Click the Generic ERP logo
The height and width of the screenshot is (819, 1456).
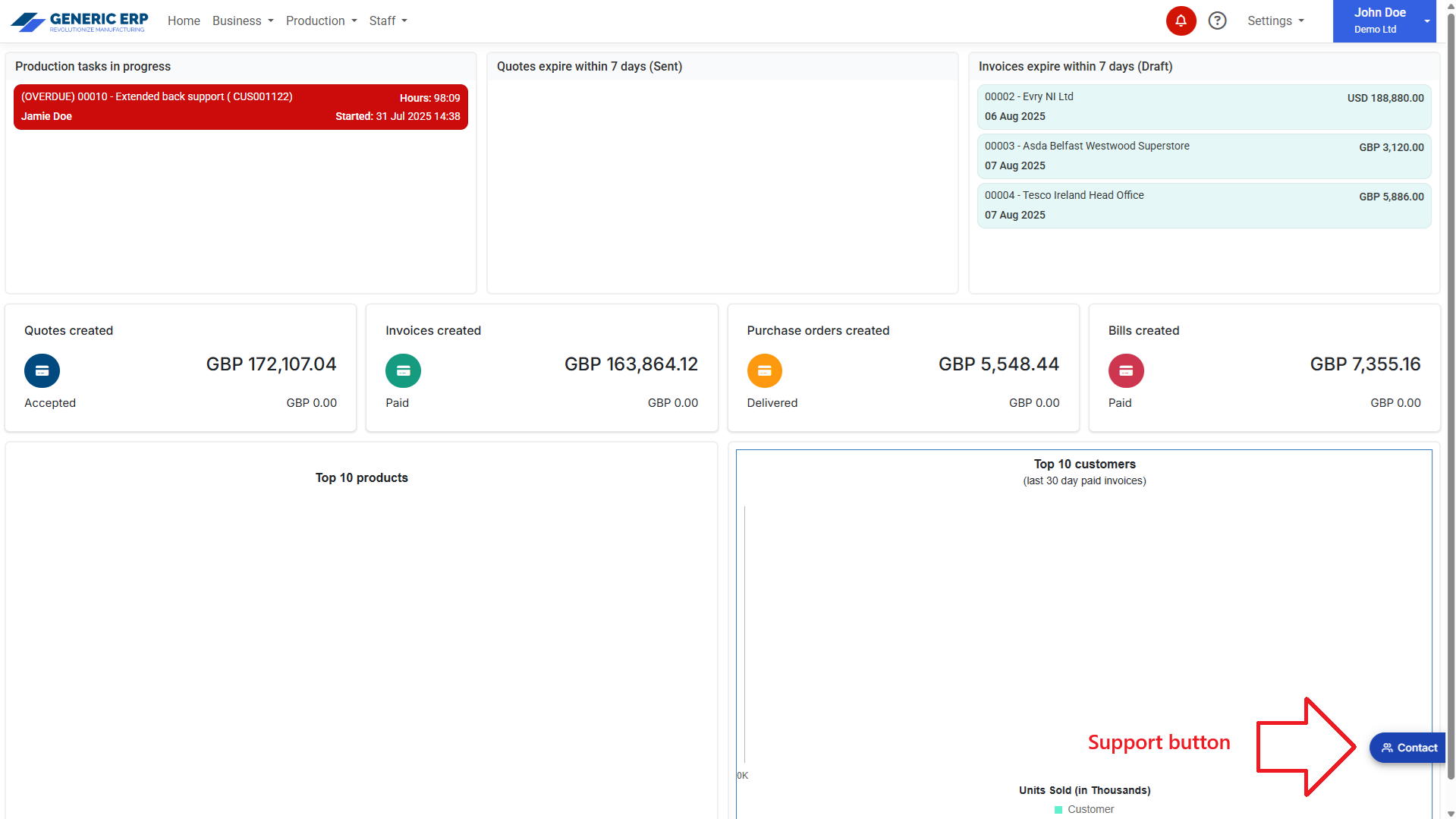(80, 21)
